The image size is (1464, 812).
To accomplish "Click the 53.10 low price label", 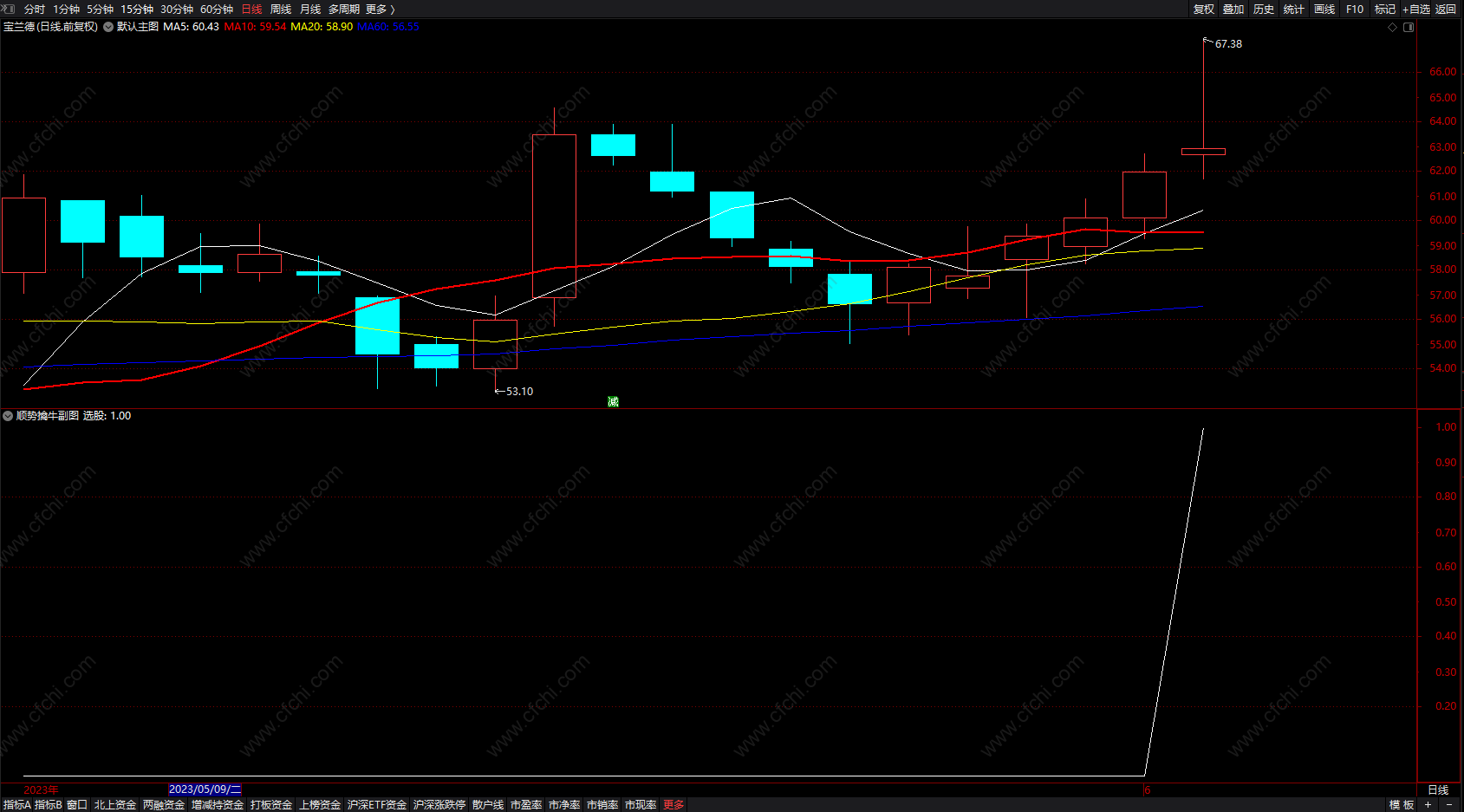I will tap(519, 392).
